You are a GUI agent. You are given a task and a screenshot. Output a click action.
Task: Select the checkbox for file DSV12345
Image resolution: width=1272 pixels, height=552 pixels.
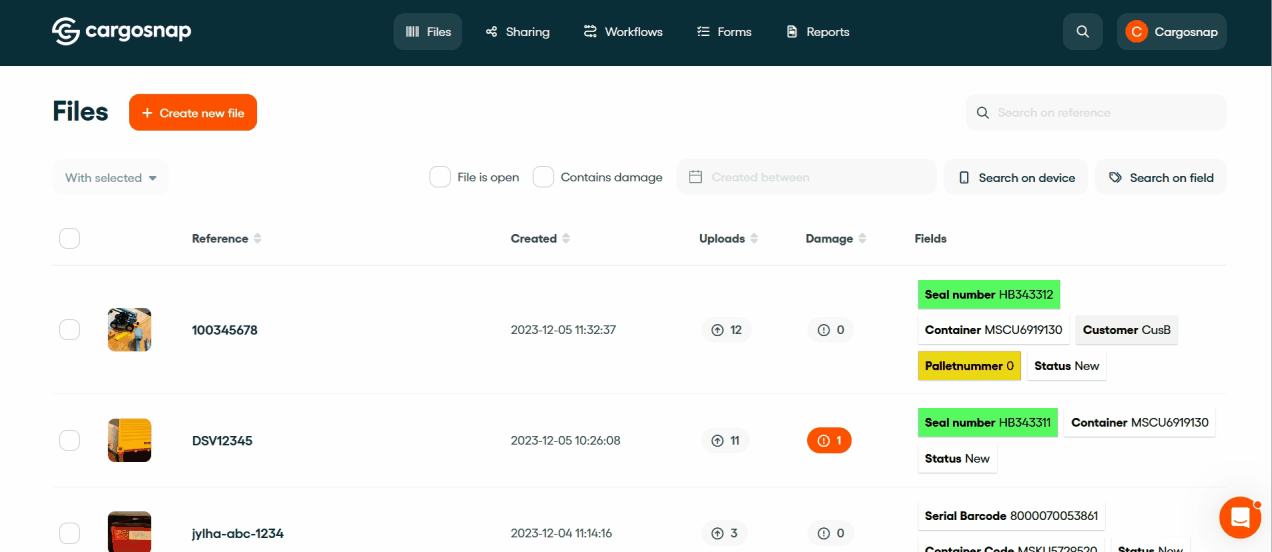click(x=69, y=440)
